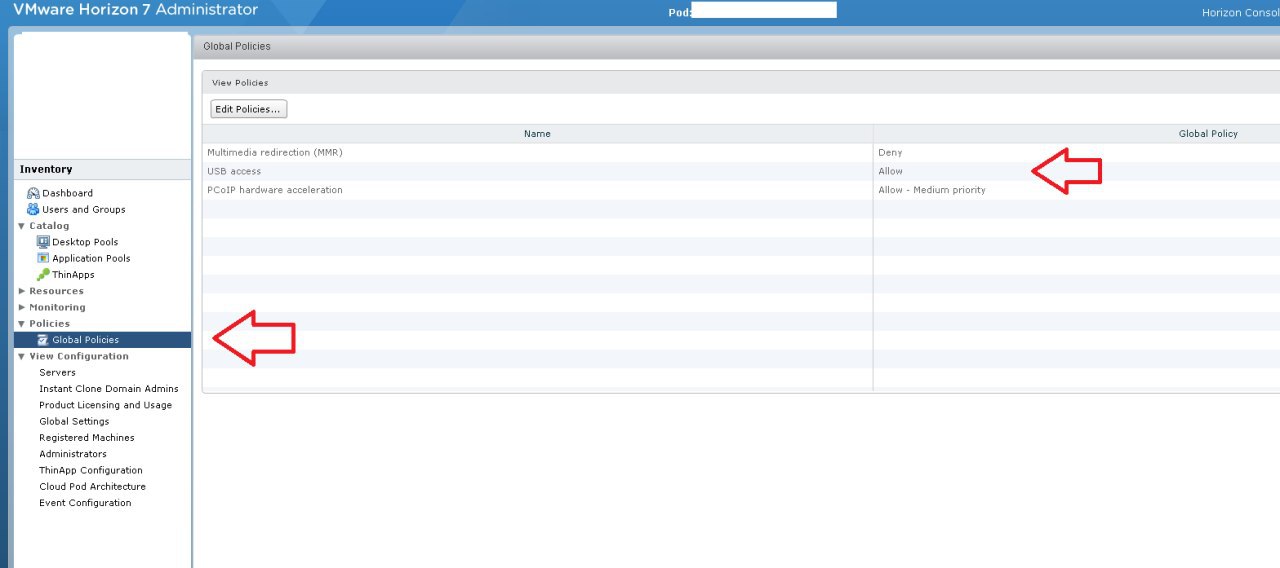Expand the Monitoring section
This screenshot has height=568, width=1280.
tap(21, 307)
